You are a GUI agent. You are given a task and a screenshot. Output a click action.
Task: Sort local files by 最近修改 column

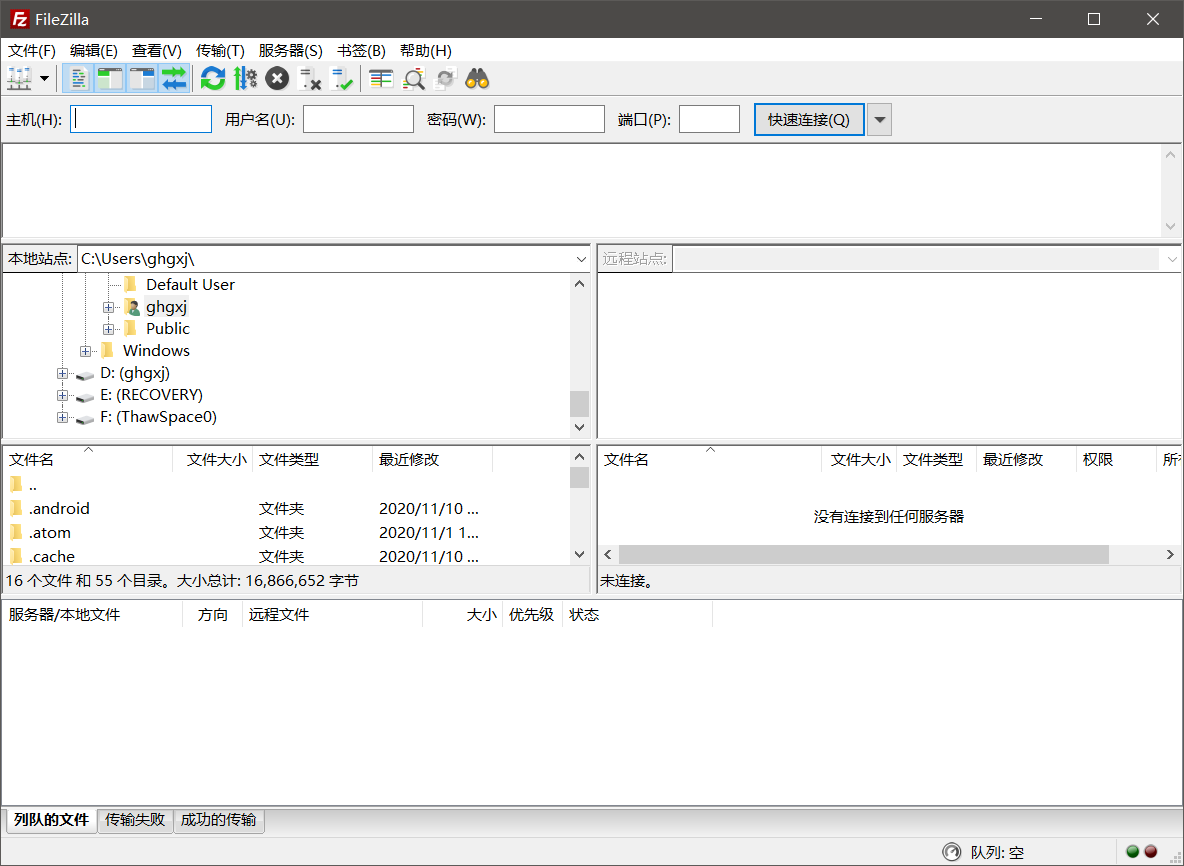pyautogui.click(x=432, y=460)
